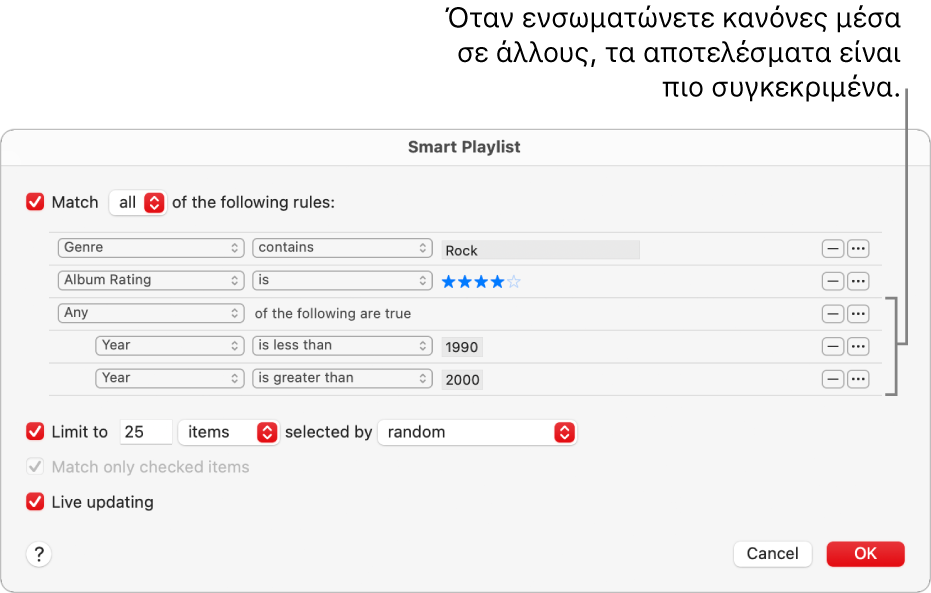
Task: Disable the Limit to option
Action: tap(34, 432)
